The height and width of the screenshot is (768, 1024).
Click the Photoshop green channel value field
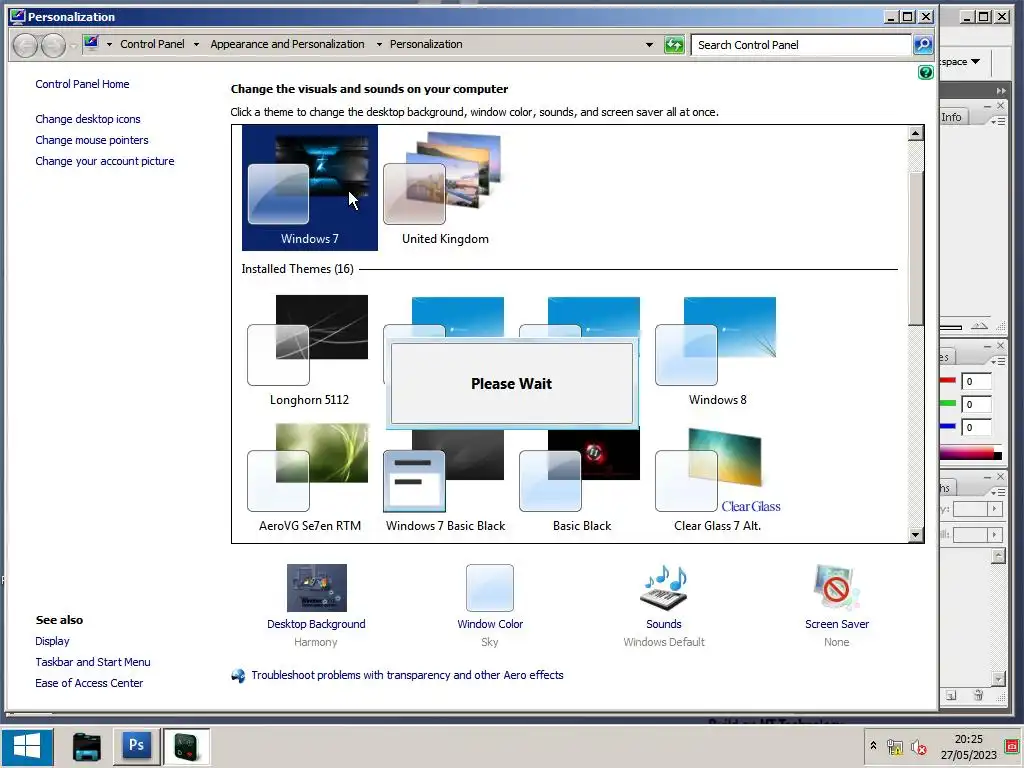click(x=976, y=404)
